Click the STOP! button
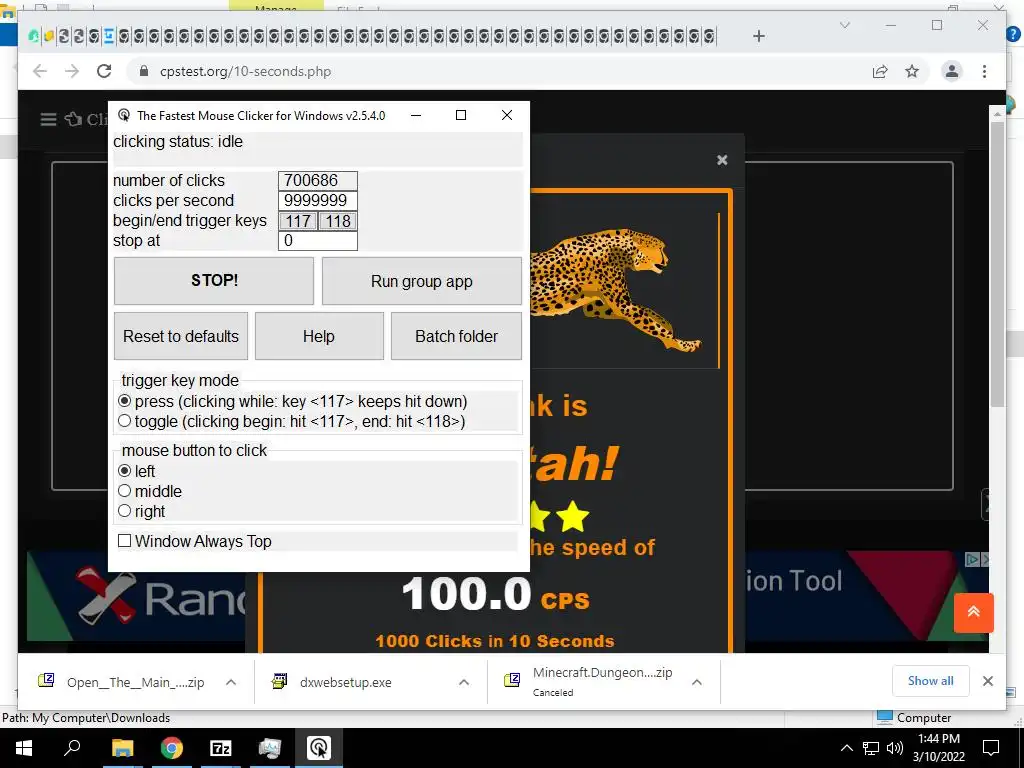 coord(214,281)
